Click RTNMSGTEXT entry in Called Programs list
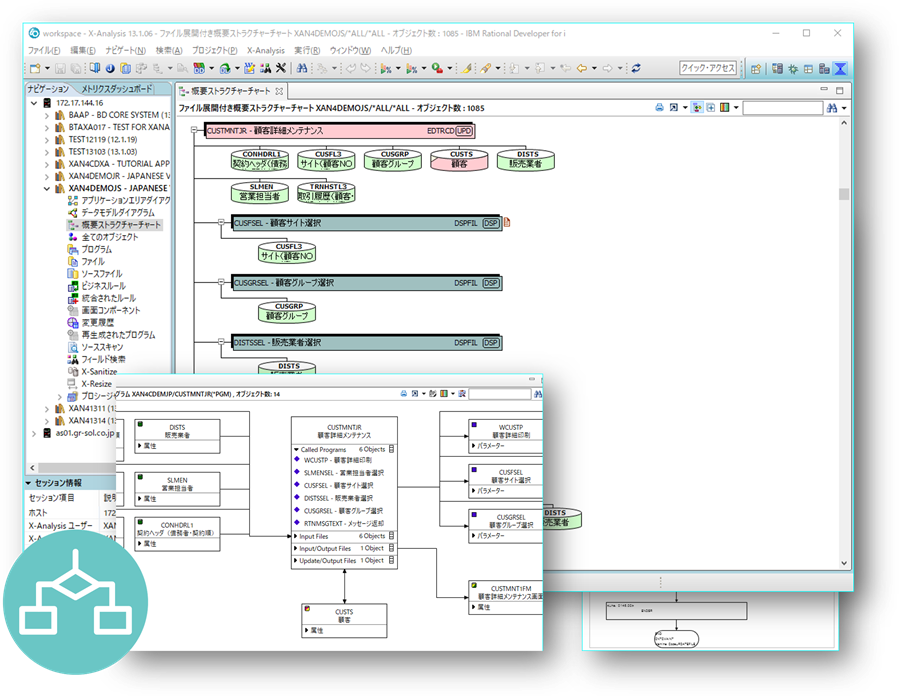This screenshot has height=697, width=900. [x=344, y=523]
